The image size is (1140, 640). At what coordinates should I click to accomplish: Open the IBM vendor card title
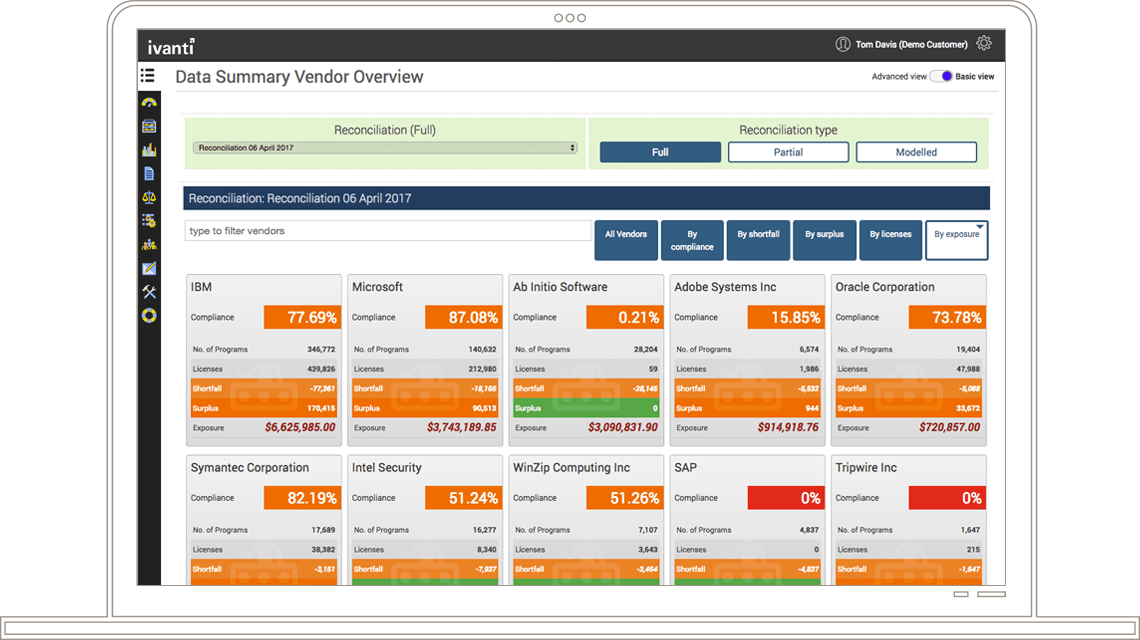pos(201,287)
